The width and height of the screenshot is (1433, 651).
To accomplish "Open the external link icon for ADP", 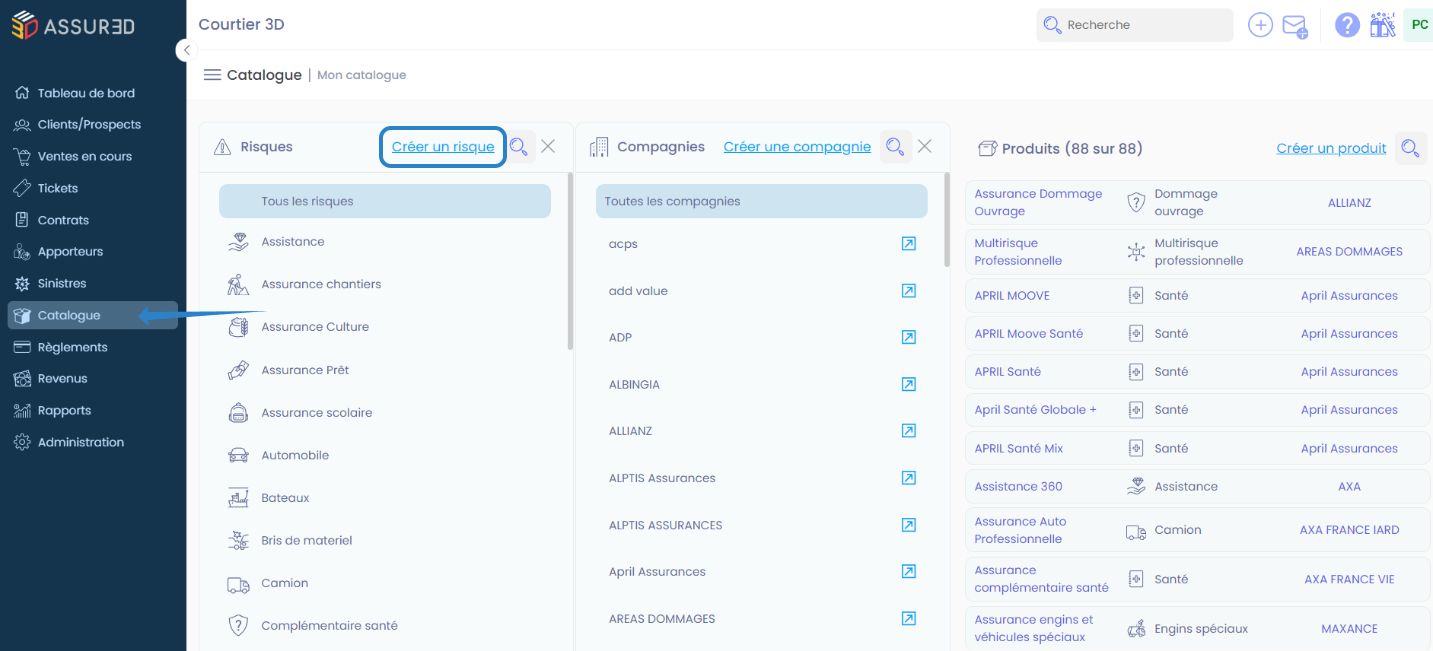I will pyautogui.click(x=908, y=337).
